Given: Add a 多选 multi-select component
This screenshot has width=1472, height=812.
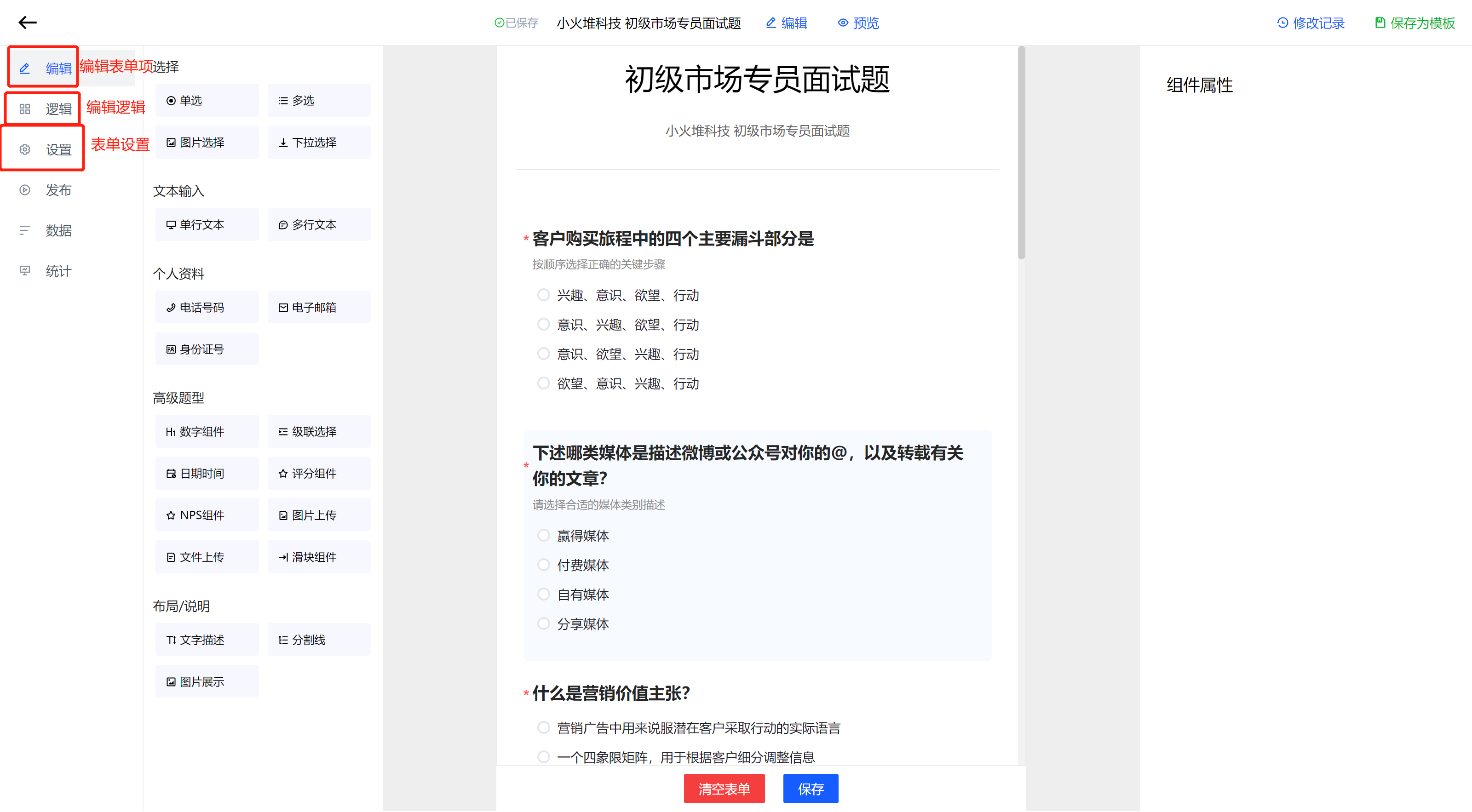Looking at the screenshot, I should pyautogui.click(x=318, y=101).
